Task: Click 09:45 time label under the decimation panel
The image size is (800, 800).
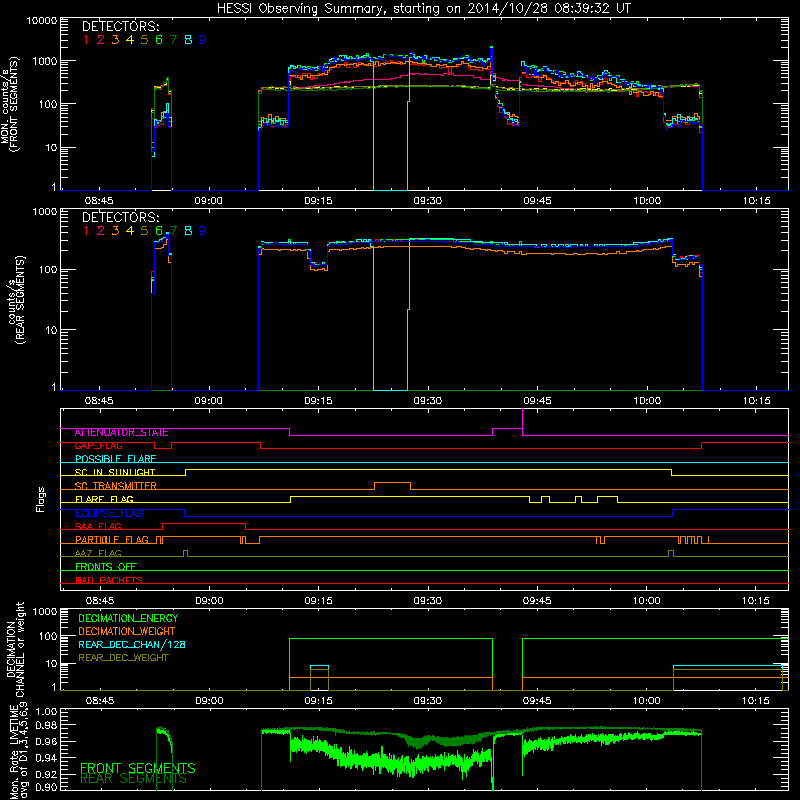Action: click(x=537, y=701)
